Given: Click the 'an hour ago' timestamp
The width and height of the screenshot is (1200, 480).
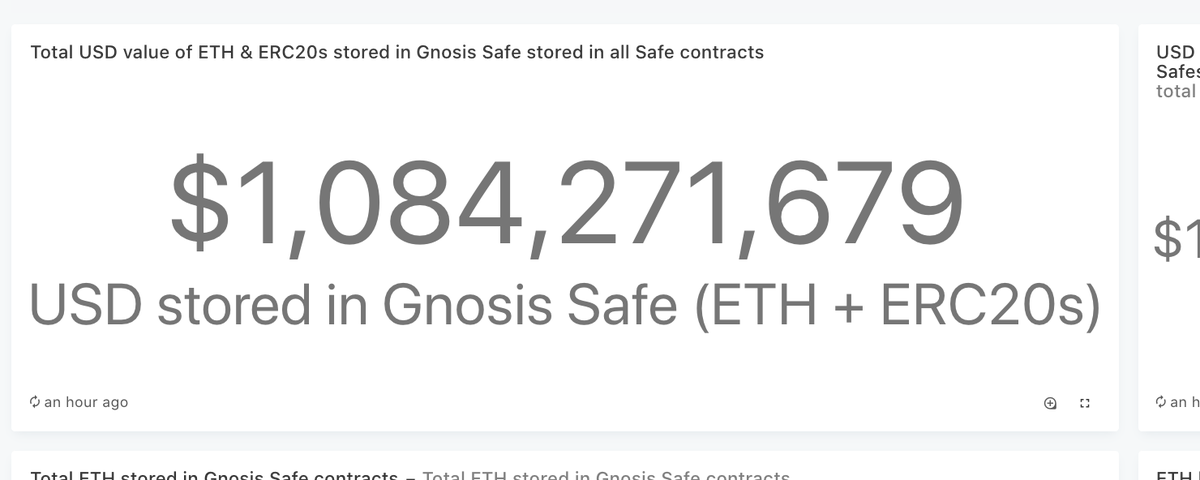Looking at the screenshot, I should pos(86,402).
